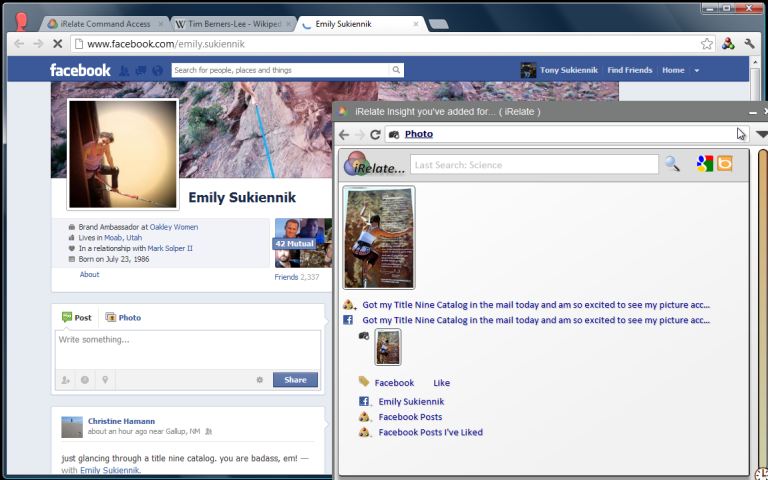Click the Share button

295,380
